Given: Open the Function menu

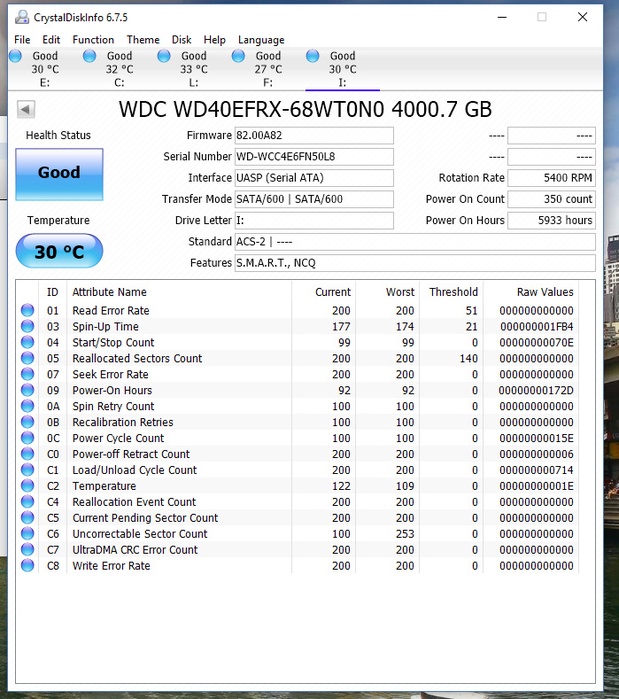Looking at the screenshot, I should (93, 40).
